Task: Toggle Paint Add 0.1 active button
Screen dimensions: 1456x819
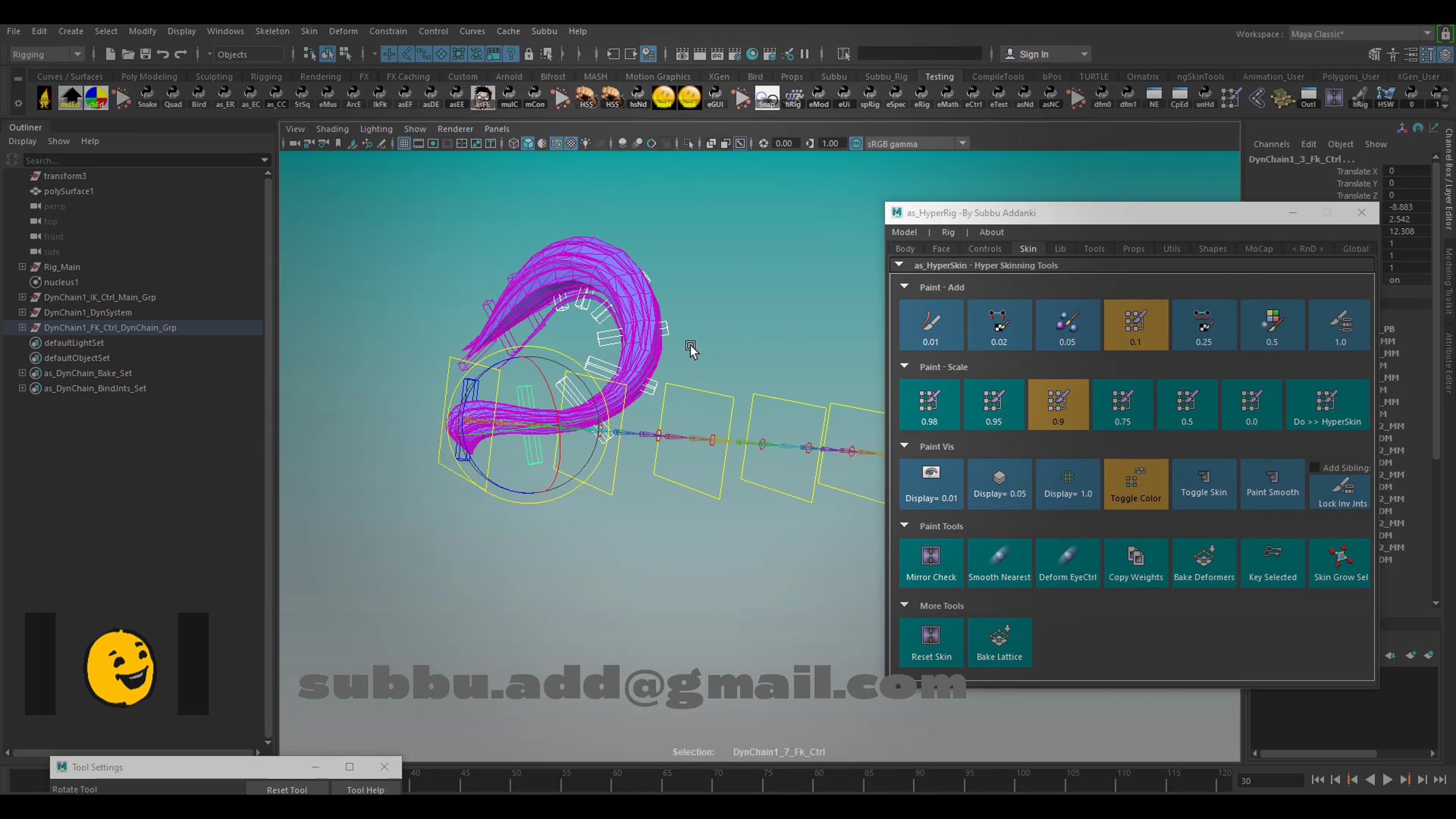Action: pos(1136,325)
